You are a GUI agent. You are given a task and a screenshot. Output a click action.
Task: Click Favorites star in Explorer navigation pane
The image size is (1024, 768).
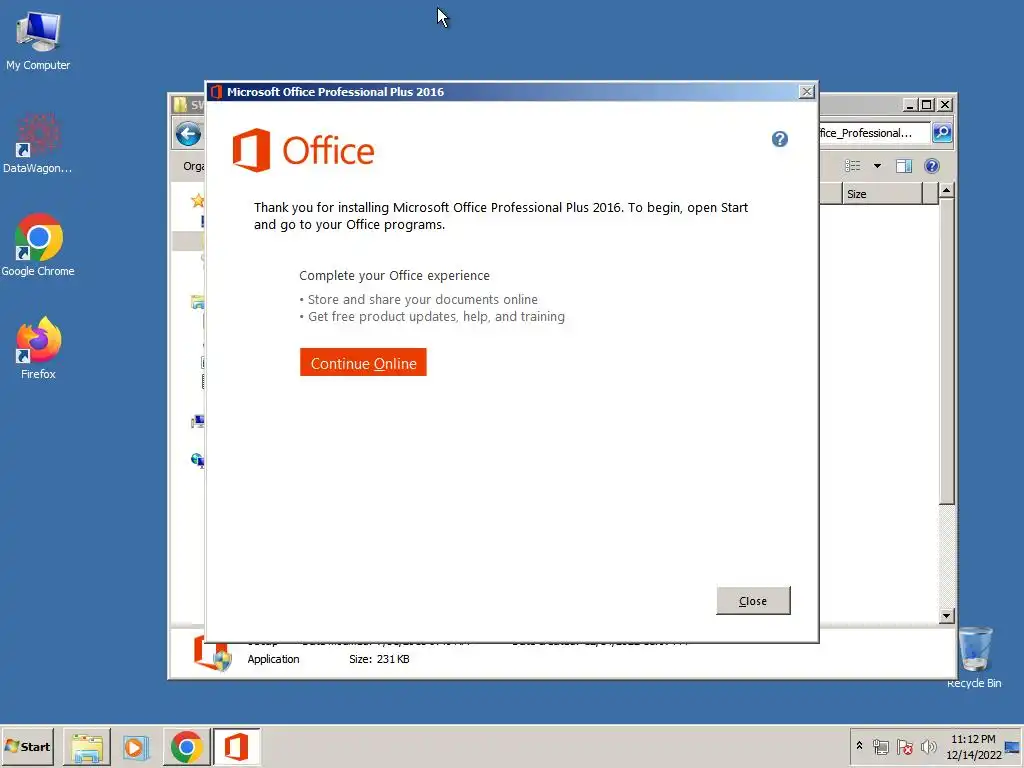197,200
